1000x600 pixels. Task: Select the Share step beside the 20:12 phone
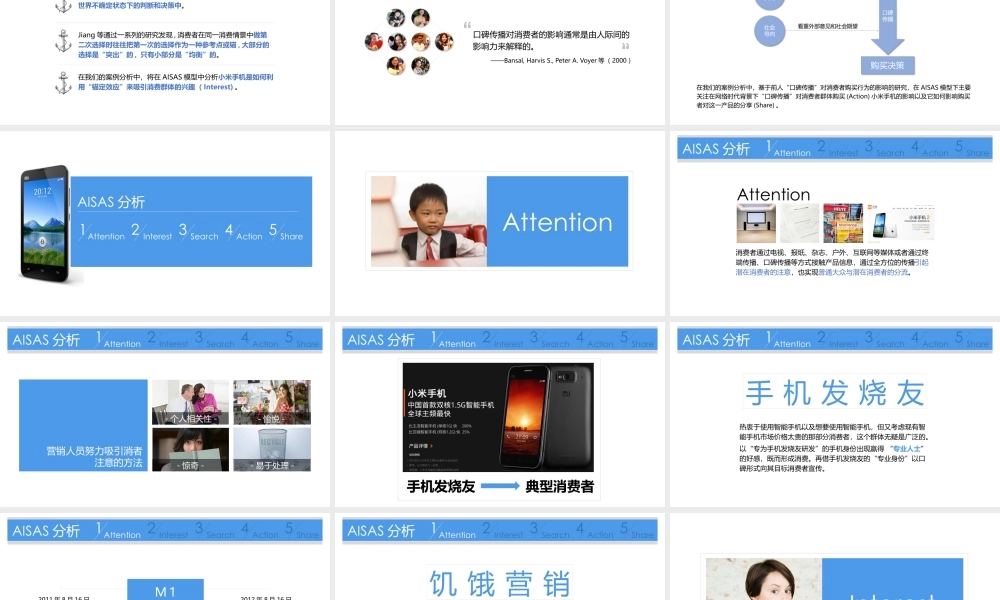tap(287, 233)
